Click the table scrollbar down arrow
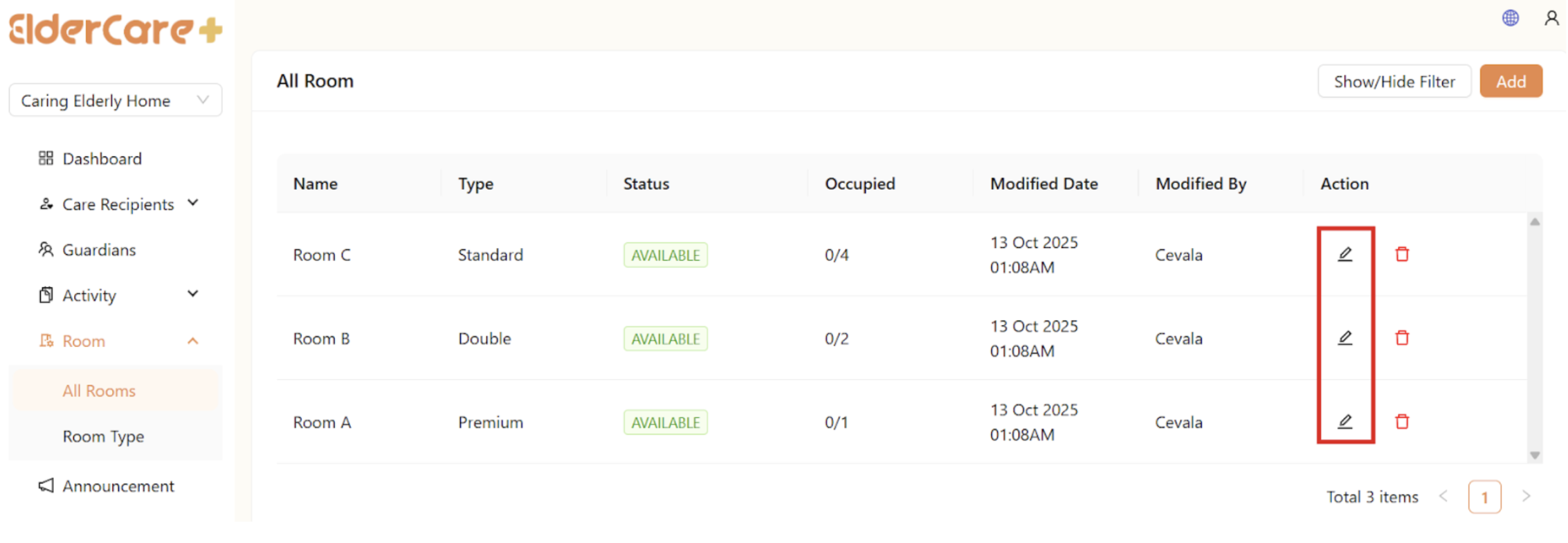This screenshot has height=543, width=1568. point(1535,455)
